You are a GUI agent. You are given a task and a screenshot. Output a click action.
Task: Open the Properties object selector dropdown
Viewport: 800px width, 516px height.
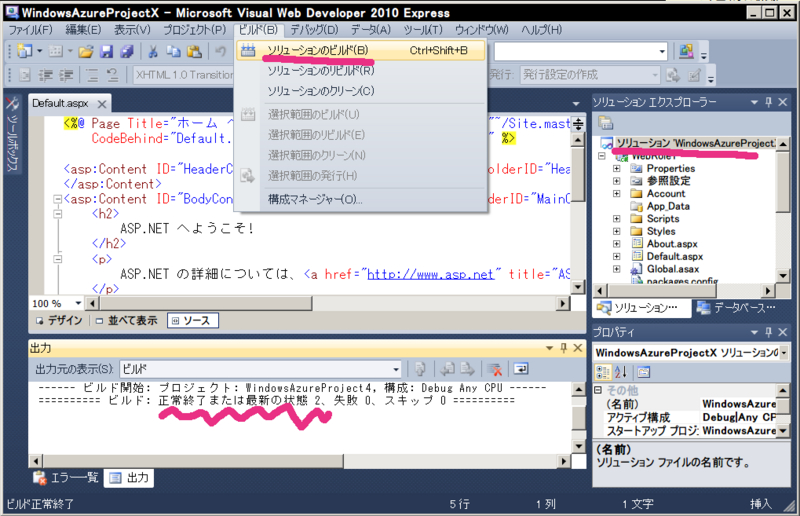(x=784, y=353)
